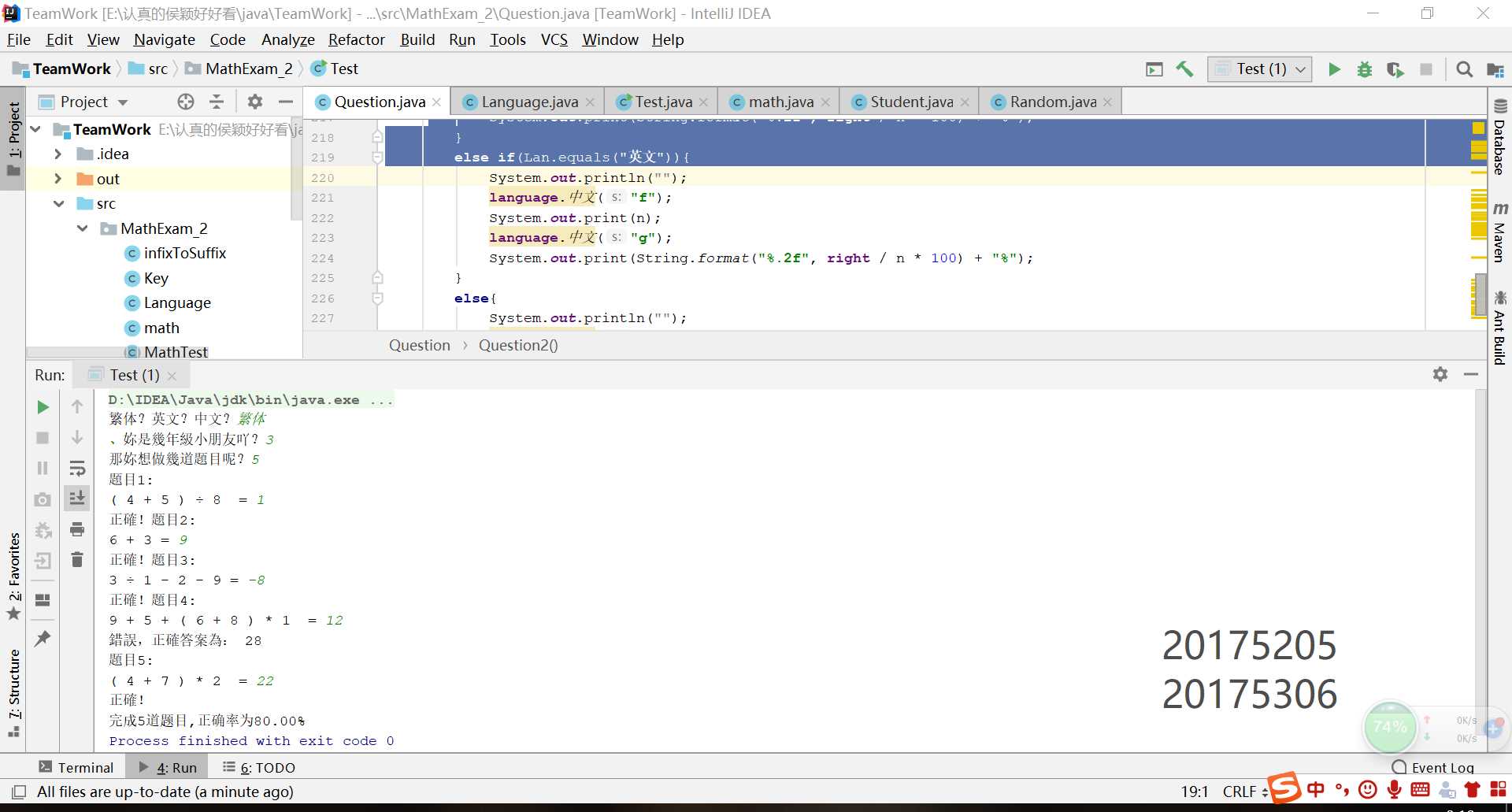Screen dimensions: 1512x812
Task: Collapse the MathExam_2 package
Action: point(83,229)
